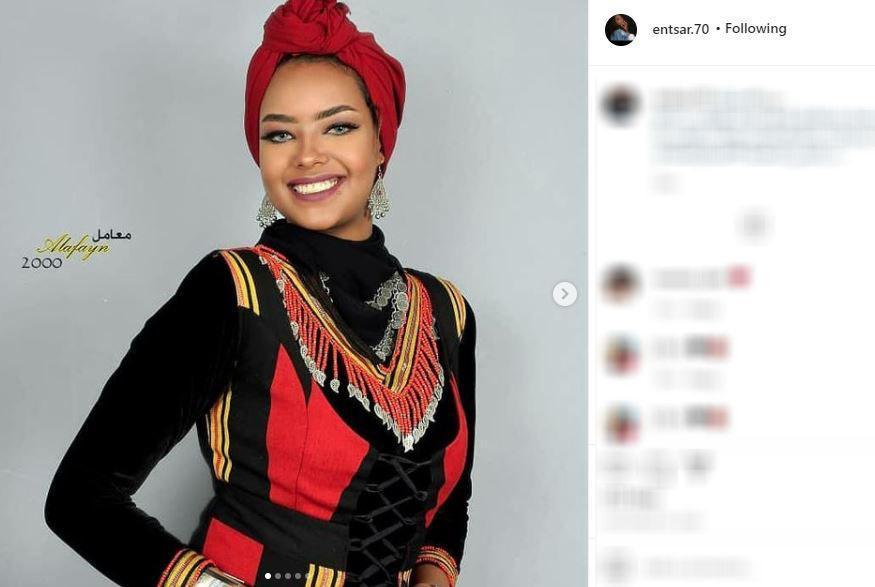This screenshot has height=587, width=875.
Task: Open the second commenter's blurred avatar
Action: point(621,354)
